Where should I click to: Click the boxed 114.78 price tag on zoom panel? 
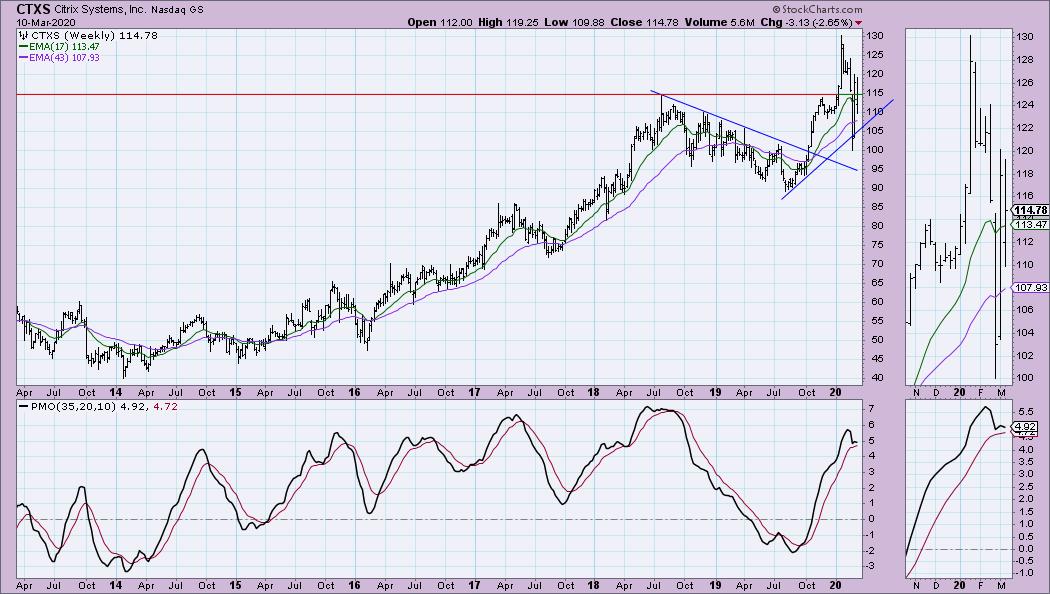pos(1031,210)
